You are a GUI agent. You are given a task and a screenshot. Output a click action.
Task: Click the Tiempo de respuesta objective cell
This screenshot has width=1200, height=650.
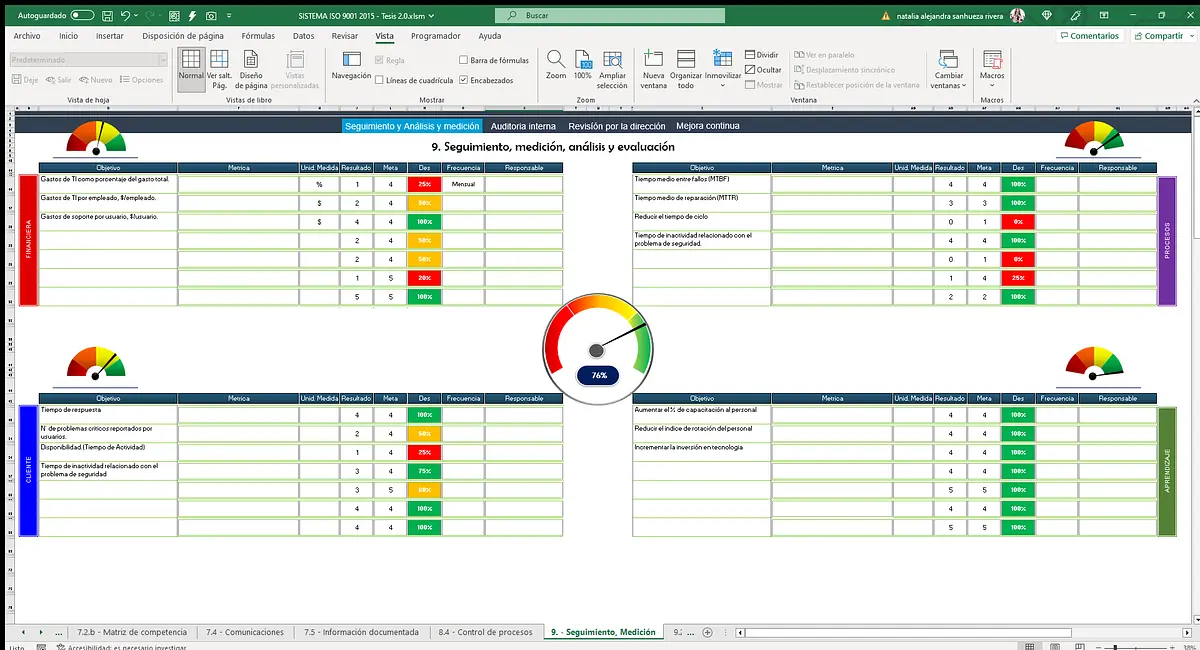click(108, 414)
